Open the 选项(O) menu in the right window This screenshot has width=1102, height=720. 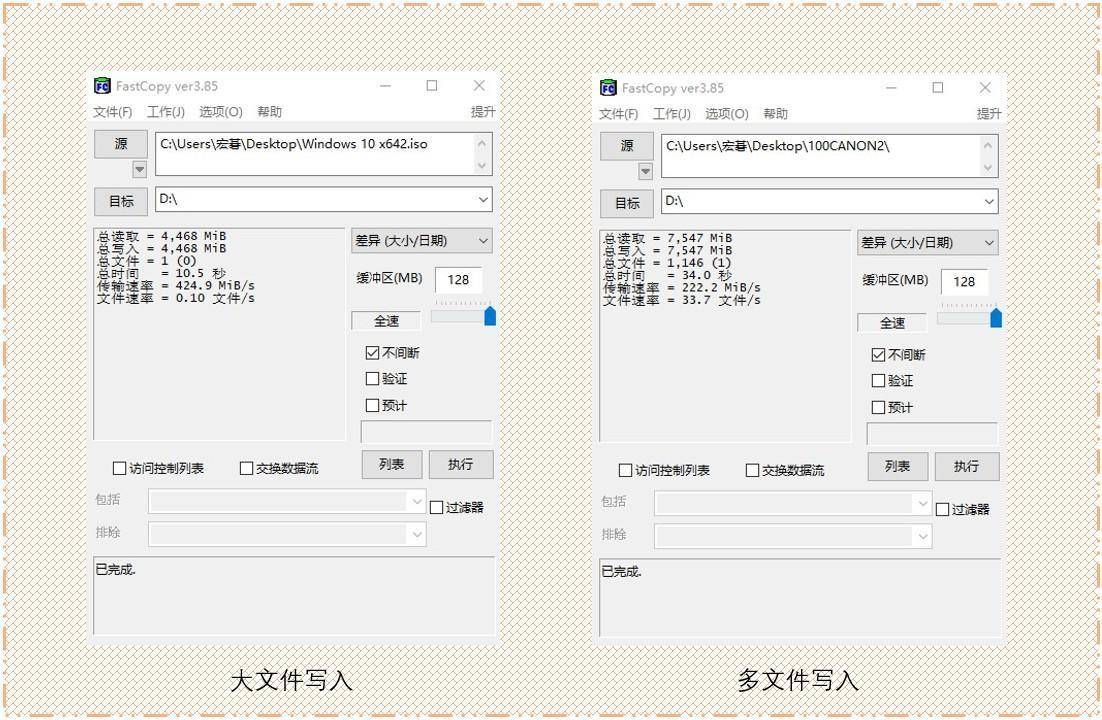click(724, 113)
